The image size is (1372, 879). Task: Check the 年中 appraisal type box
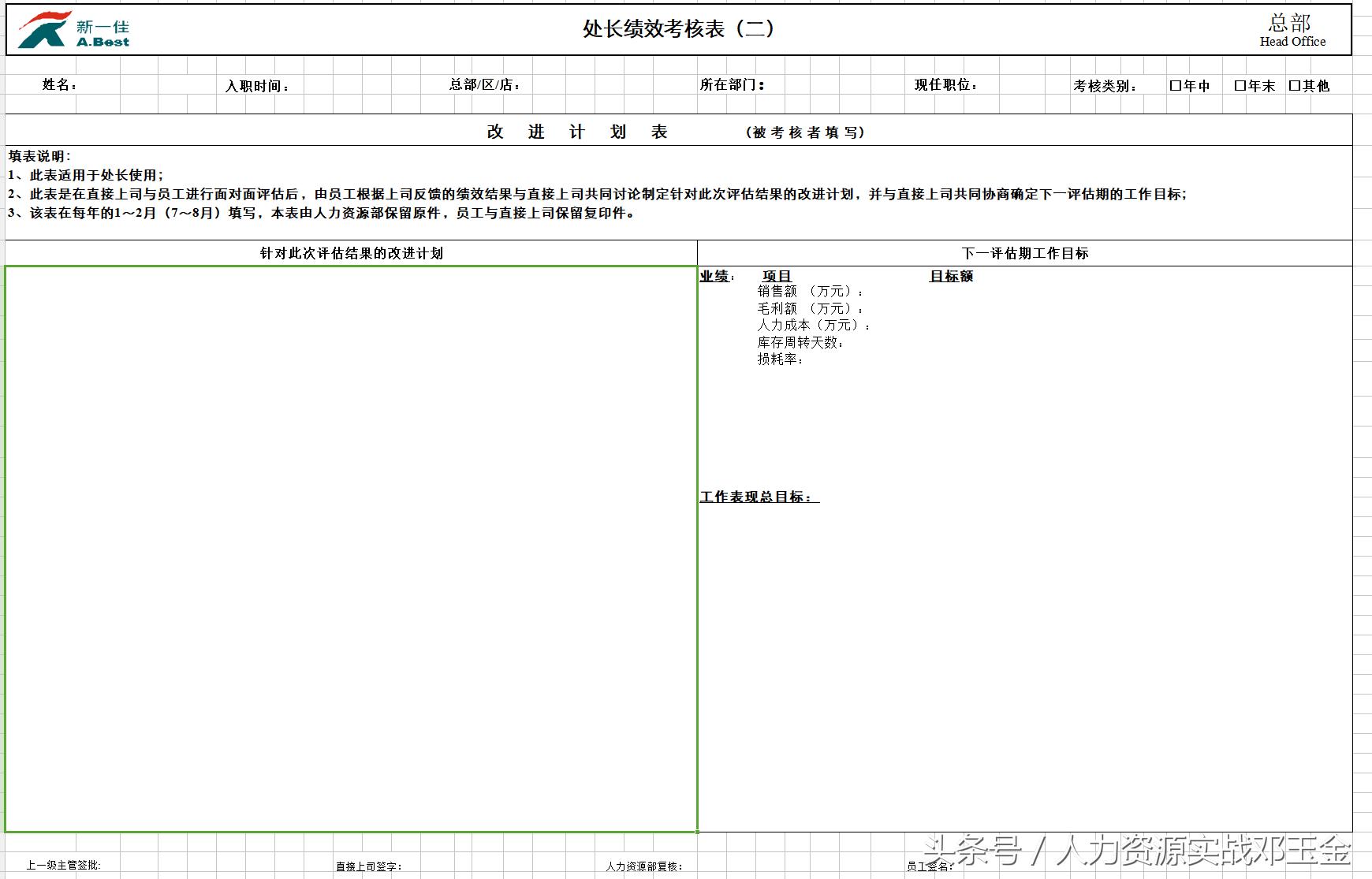point(1176,86)
